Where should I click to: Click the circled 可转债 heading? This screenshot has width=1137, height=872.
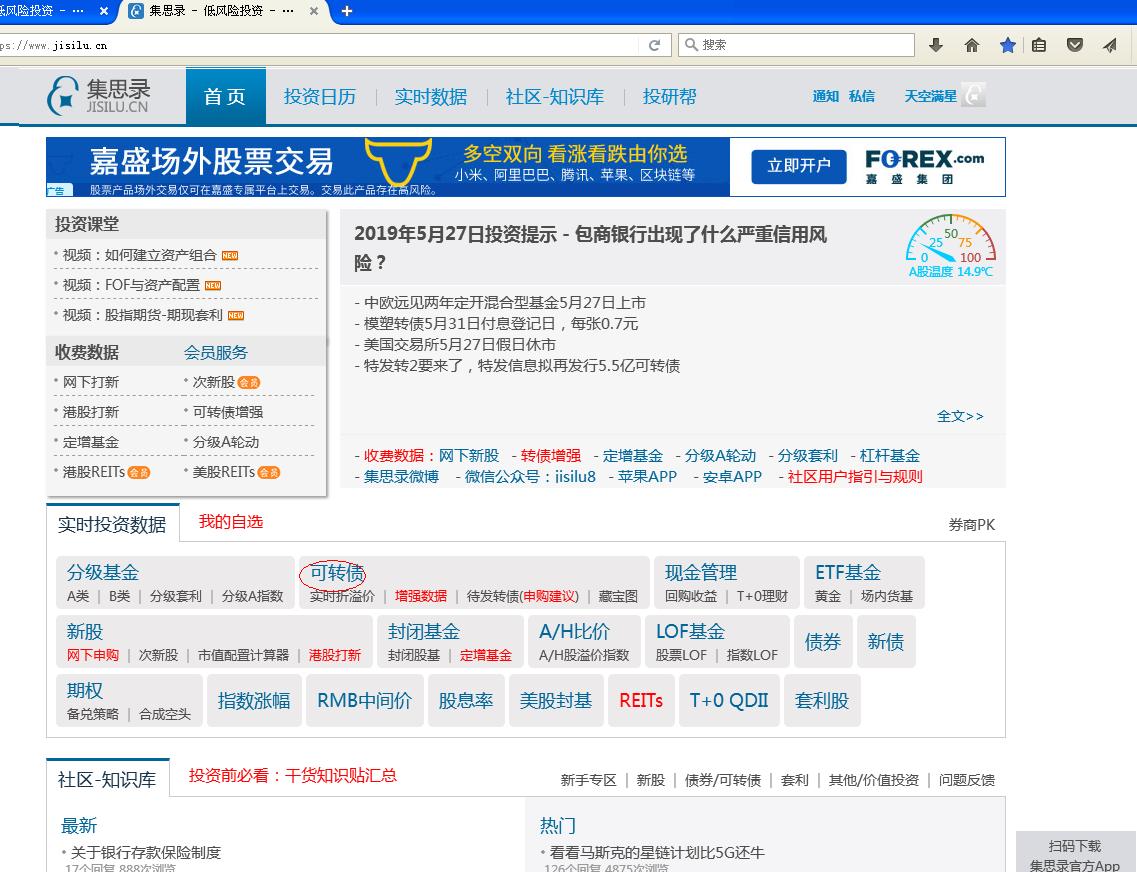pyautogui.click(x=336, y=573)
